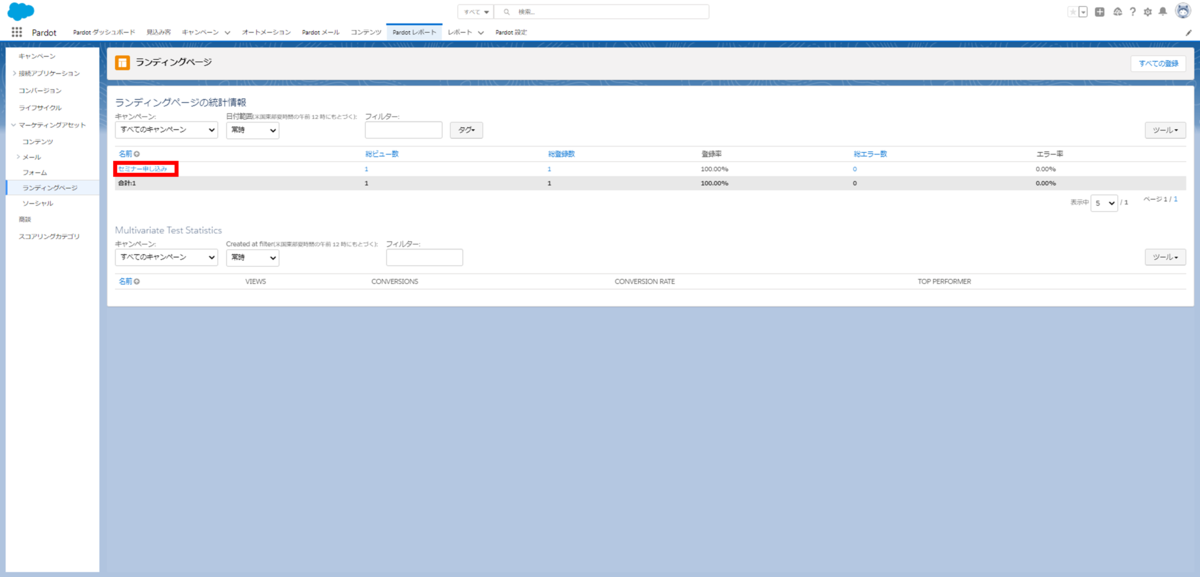Open the App Launcher grid icon

[x=17, y=32]
